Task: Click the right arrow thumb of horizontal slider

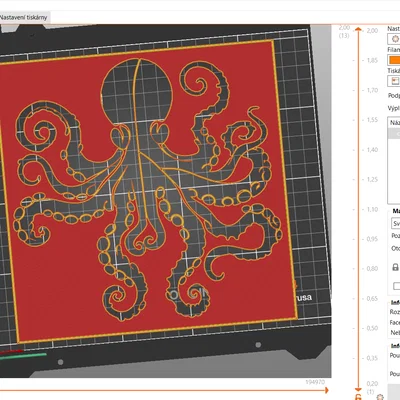Action: click(x=326, y=390)
